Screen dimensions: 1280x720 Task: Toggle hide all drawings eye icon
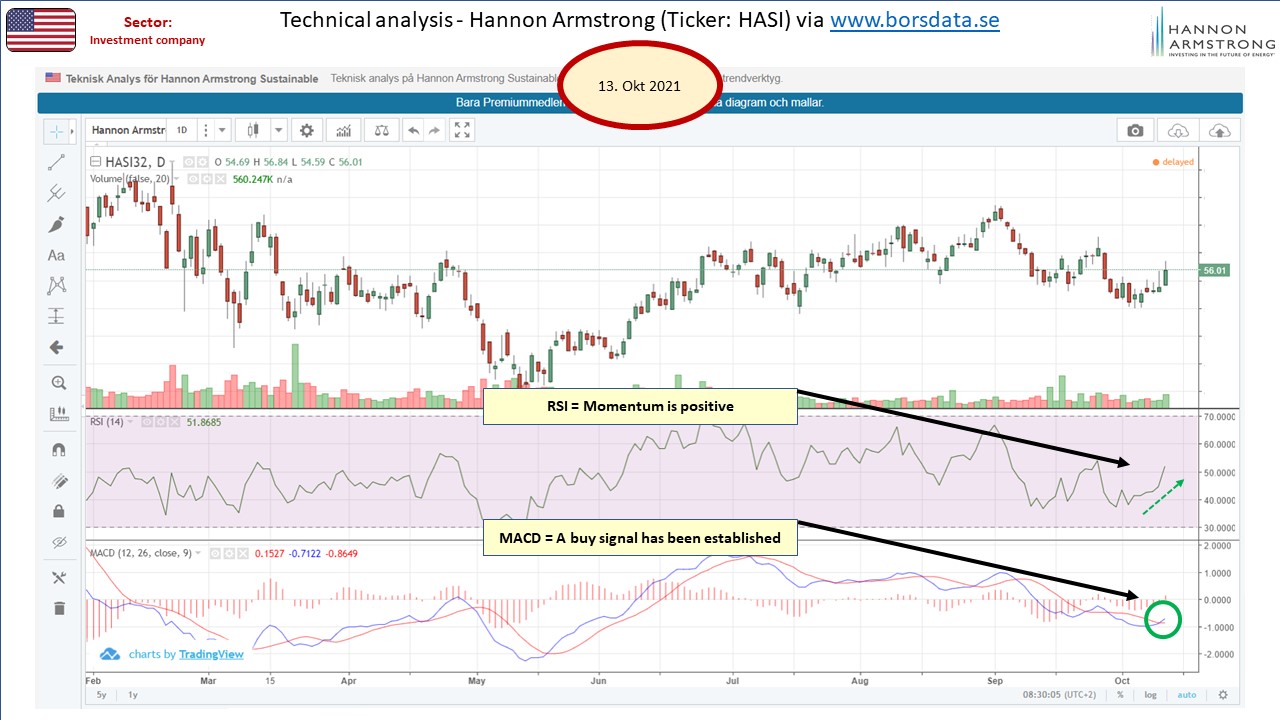pos(57,542)
